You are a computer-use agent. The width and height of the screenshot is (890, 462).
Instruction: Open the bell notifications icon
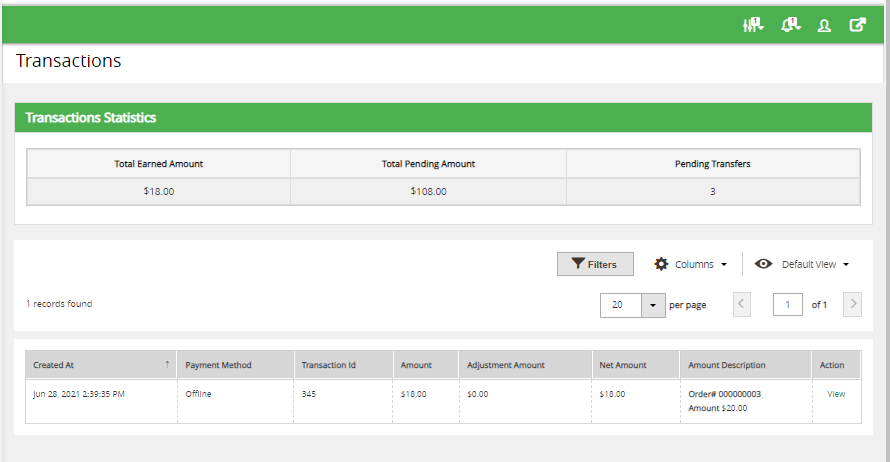pyautogui.click(x=790, y=25)
